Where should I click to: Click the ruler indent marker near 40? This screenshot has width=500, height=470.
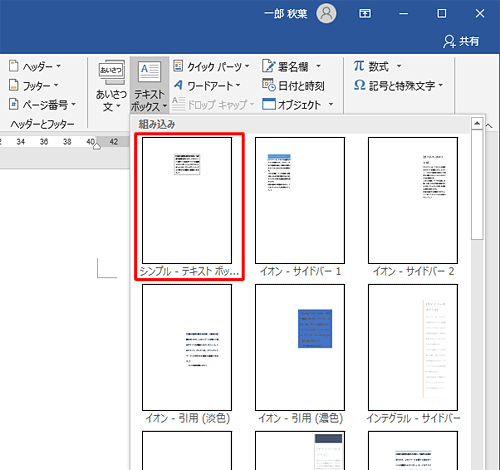pyautogui.click(x=97, y=146)
